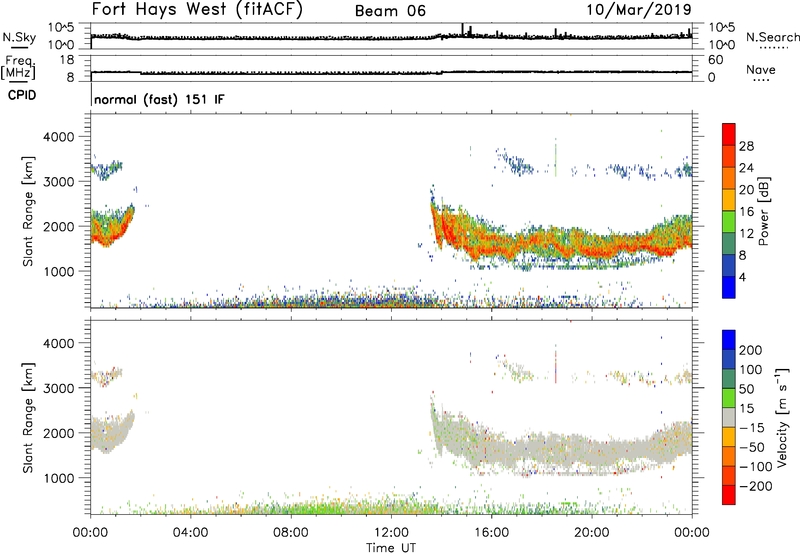The image size is (800, 554).
Task: Click the '20:00' time axis tick label
Action: coord(592,533)
